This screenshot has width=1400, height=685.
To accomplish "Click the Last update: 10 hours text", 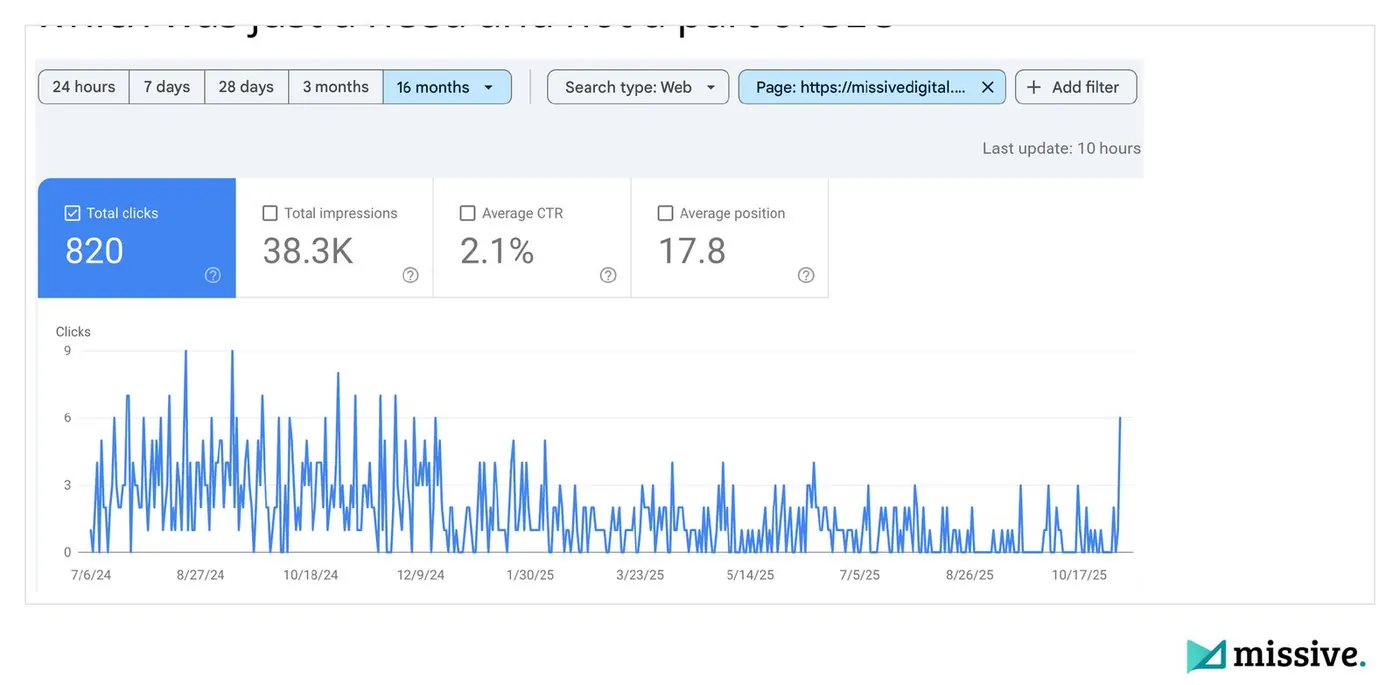I will coord(1061,148).
